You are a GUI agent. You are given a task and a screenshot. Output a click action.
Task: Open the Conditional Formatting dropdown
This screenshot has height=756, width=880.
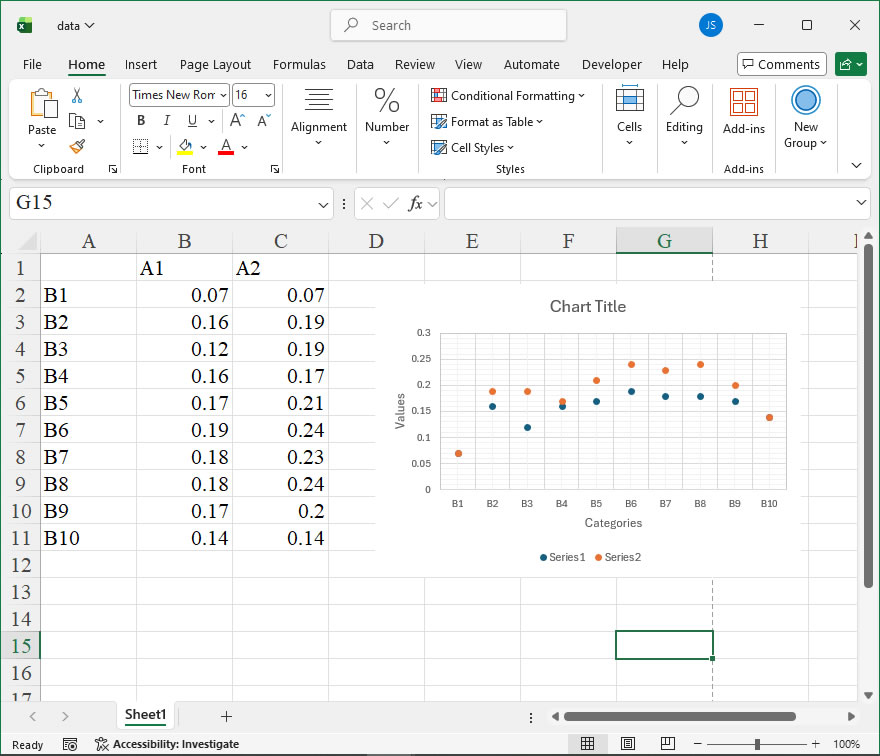(508, 96)
